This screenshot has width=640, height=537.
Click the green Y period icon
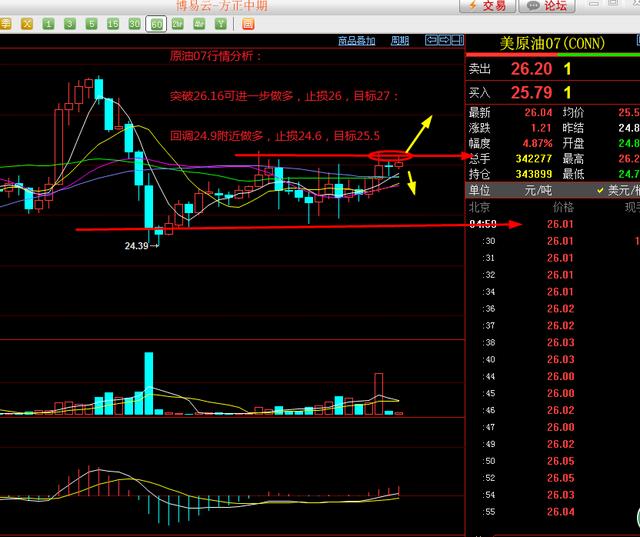pyautogui.click(x=221, y=24)
